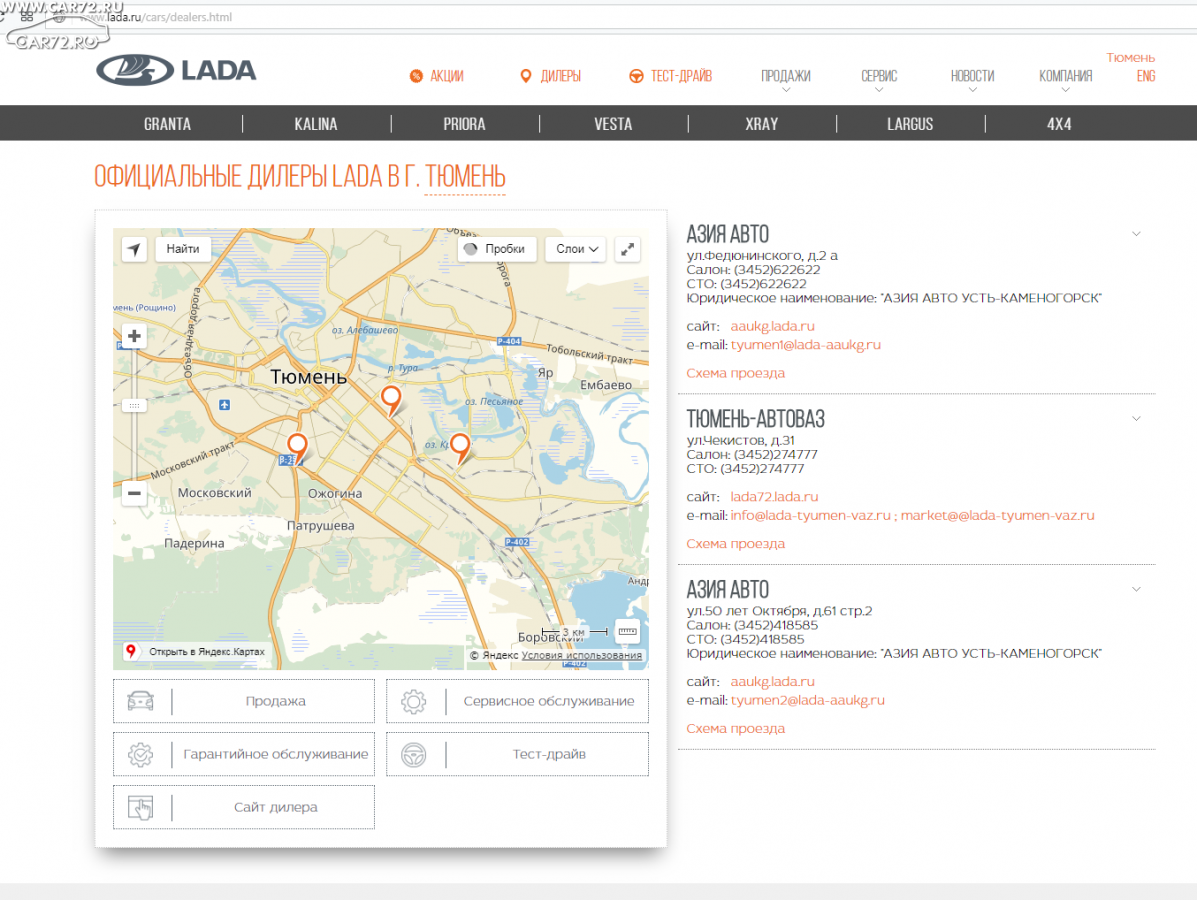The width and height of the screenshot is (1197, 900).
Task: Click the Сайт дилера pointer icon
Action: tap(140, 807)
